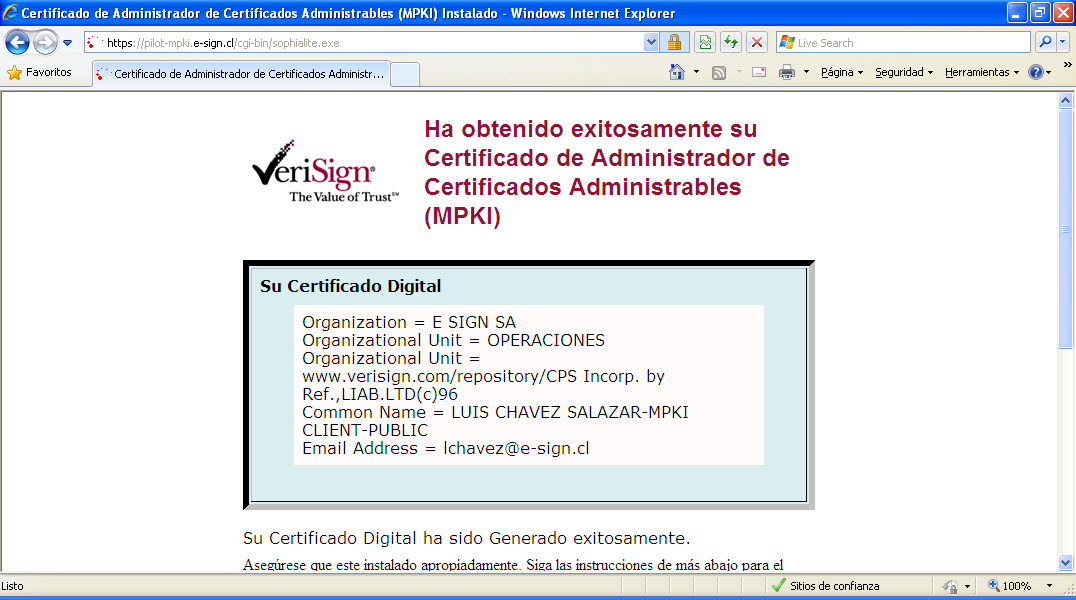1076x600 pixels.
Task: Click the Home icon in command bar
Action: pos(677,72)
